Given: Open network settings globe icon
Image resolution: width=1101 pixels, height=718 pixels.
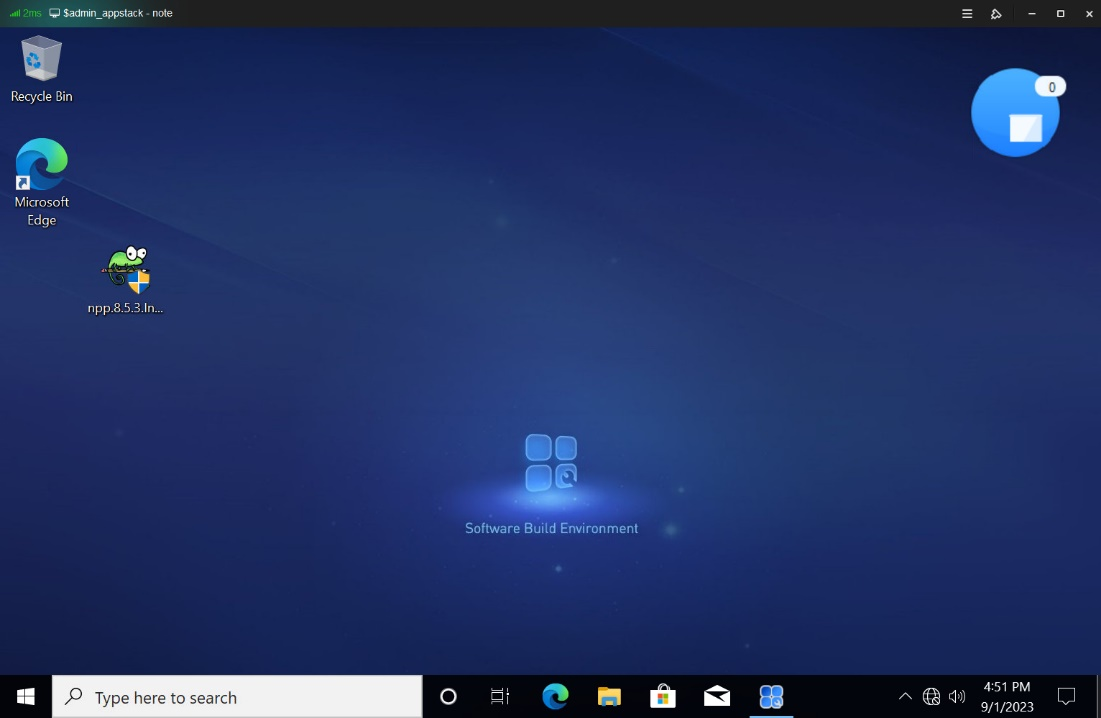Looking at the screenshot, I should coord(931,697).
